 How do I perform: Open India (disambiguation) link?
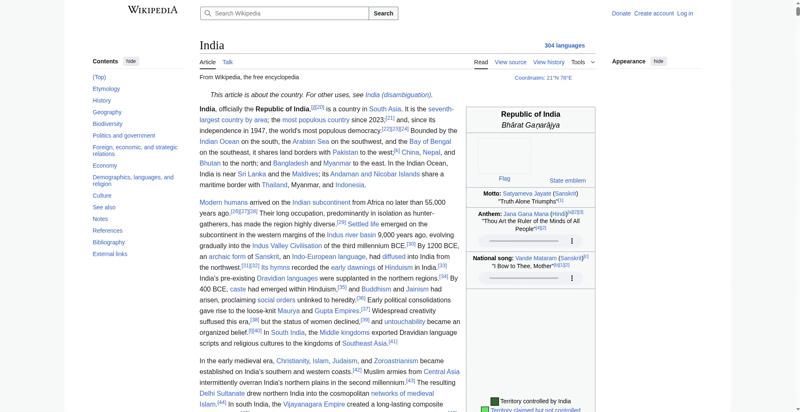point(398,95)
